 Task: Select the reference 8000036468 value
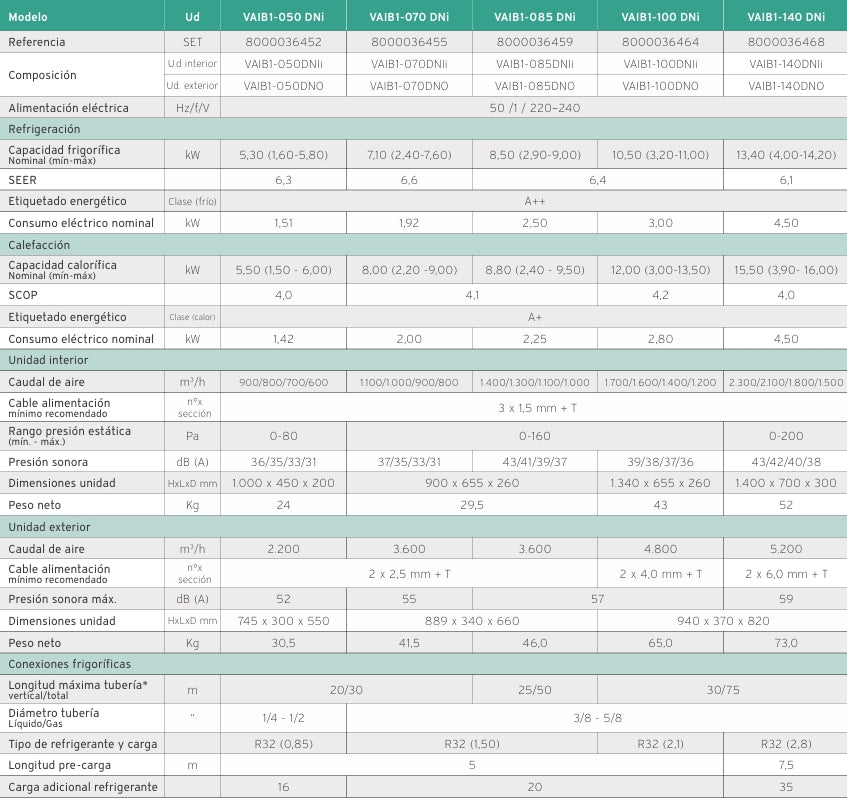point(785,42)
